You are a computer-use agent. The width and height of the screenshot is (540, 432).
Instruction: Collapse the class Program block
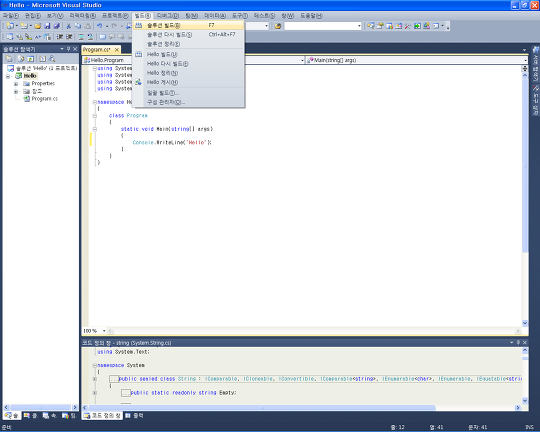tap(95, 116)
